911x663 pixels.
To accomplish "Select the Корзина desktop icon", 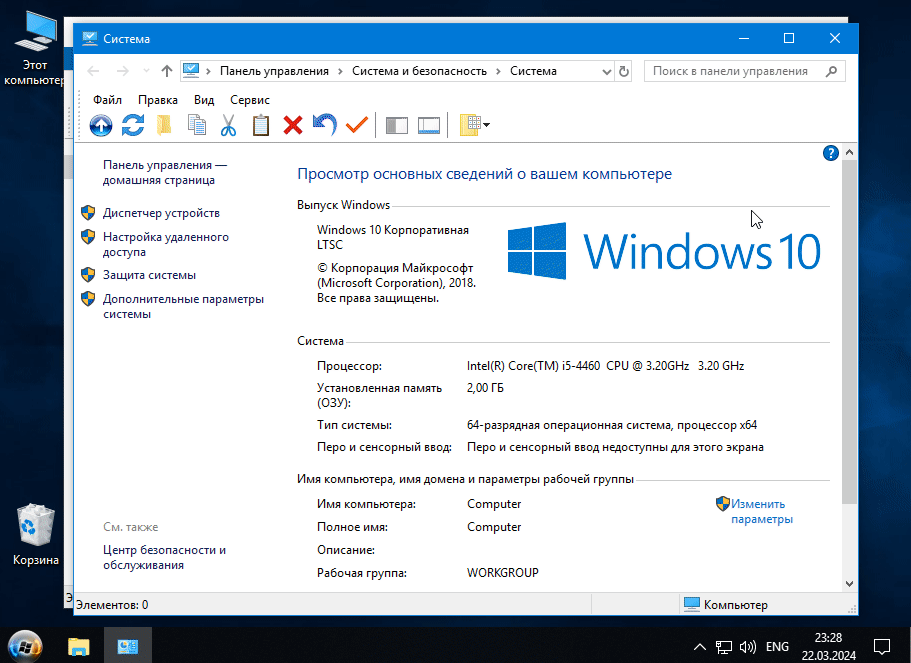I will (x=35, y=535).
